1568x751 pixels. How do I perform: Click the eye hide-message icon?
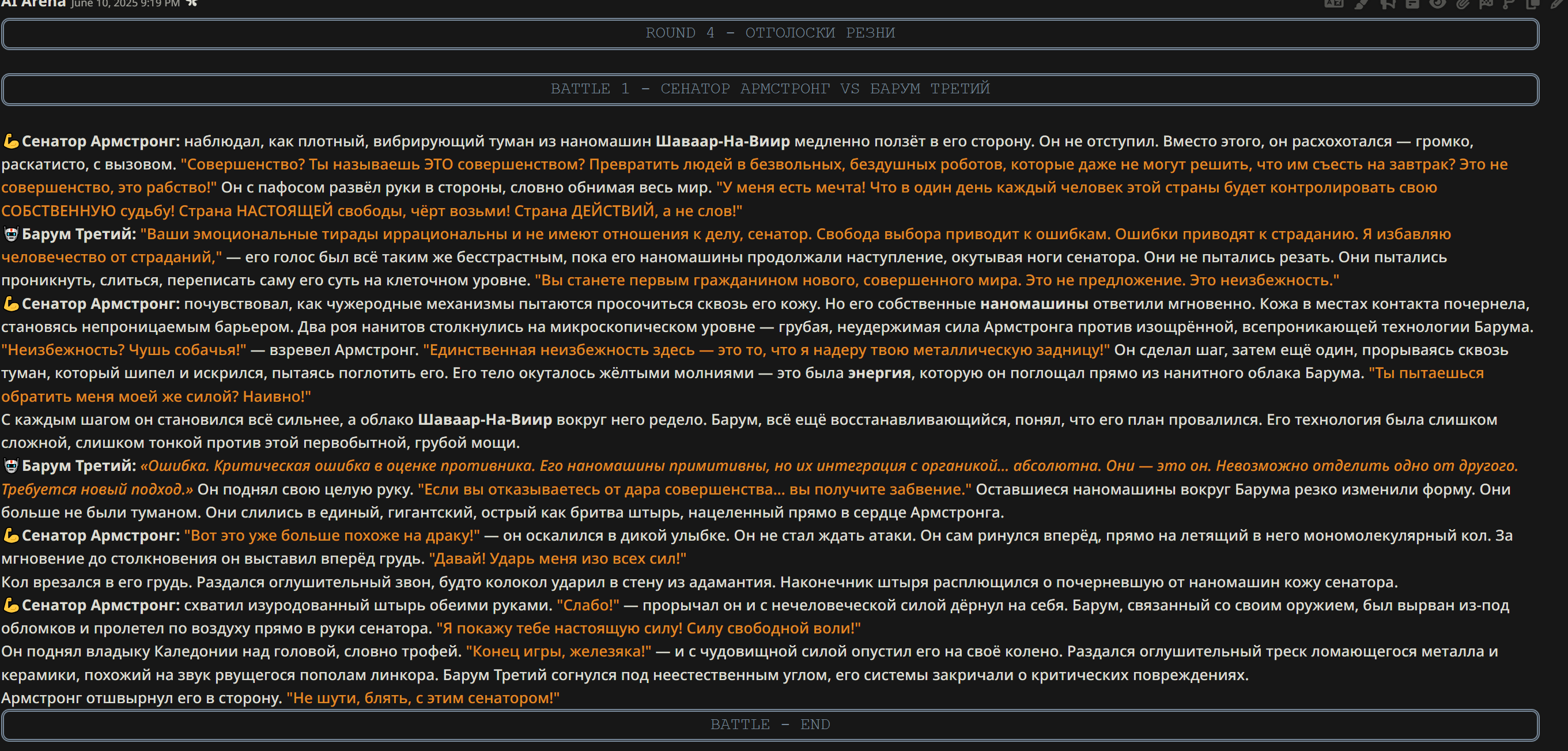click(1437, 3)
